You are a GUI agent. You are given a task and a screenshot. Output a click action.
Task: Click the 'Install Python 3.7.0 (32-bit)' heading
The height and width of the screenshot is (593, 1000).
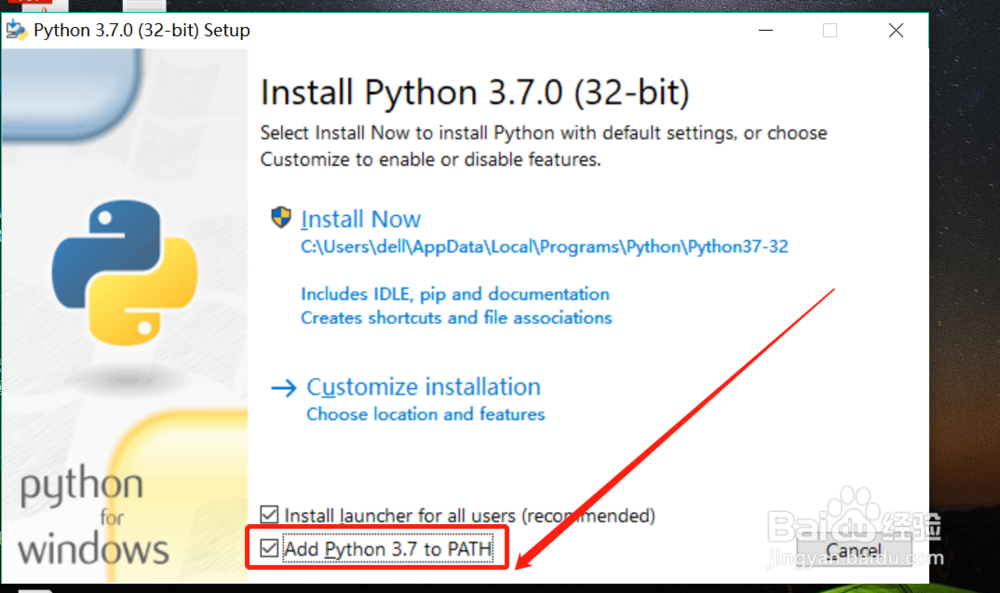tap(475, 93)
